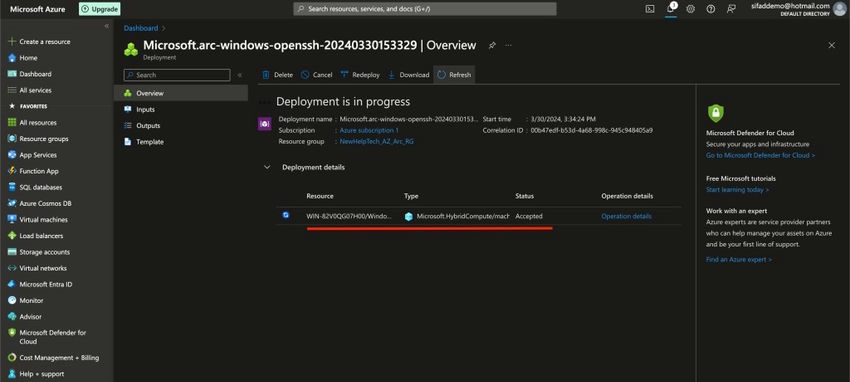Screen dimensions: 850x382
Task: Refresh the deployment overview
Action: coord(454,75)
